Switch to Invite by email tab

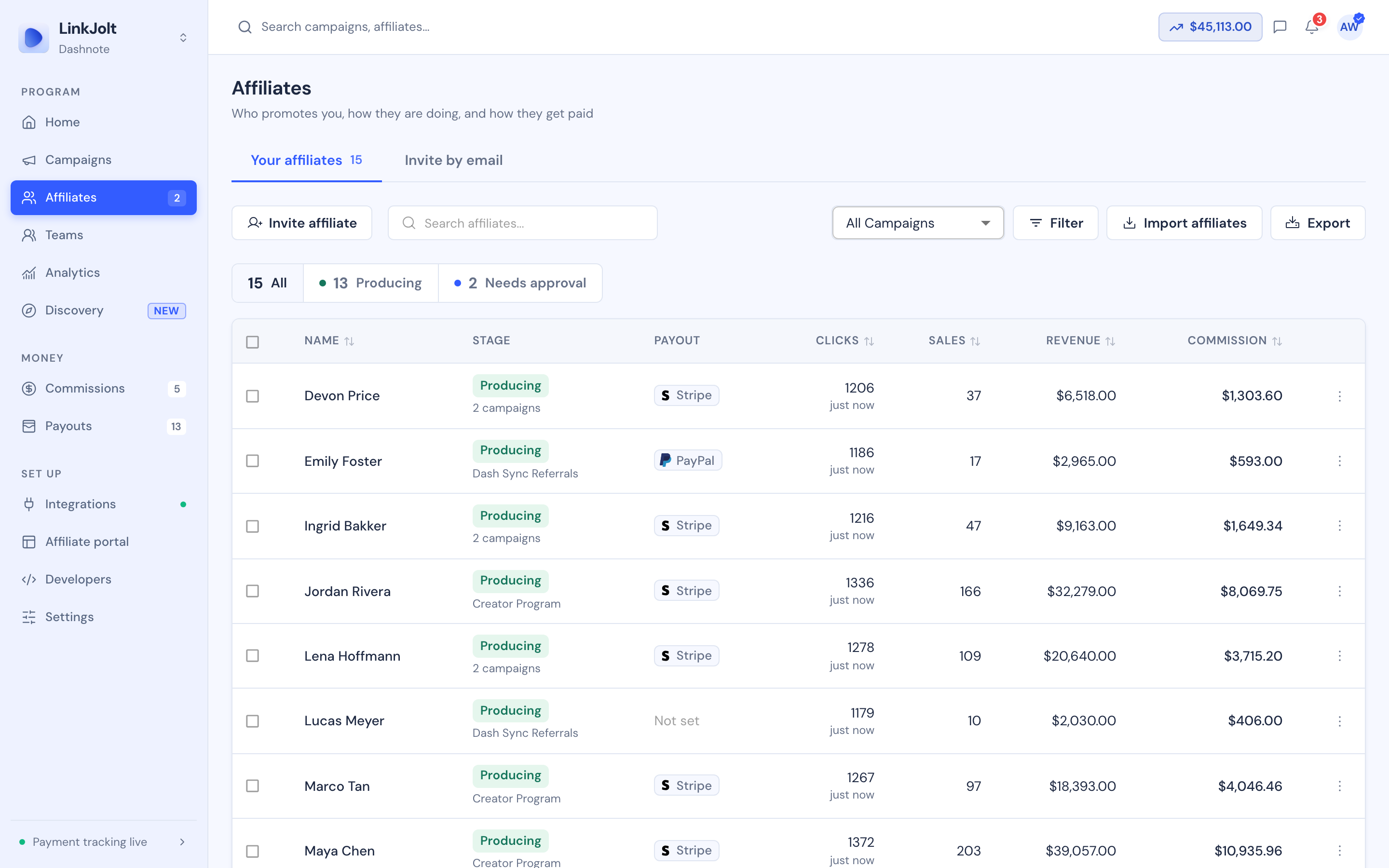click(x=453, y=160)
